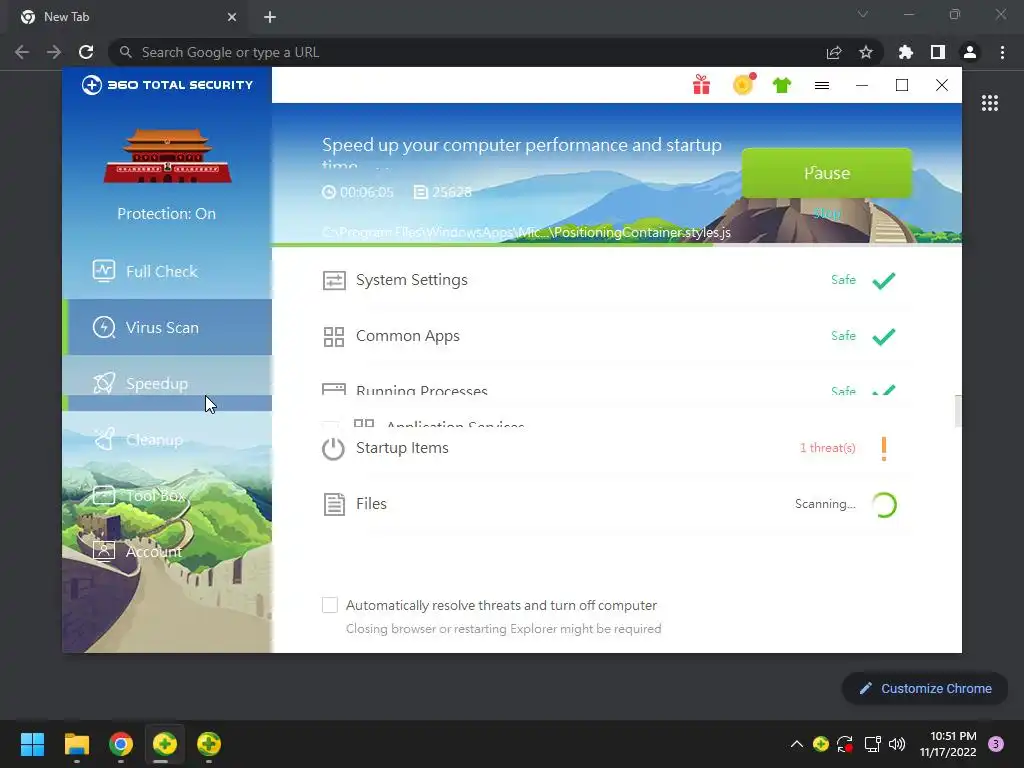The image size is (1024, 768).
Task: Open the taskbar clock and date
Action: [x=948, y=744]
